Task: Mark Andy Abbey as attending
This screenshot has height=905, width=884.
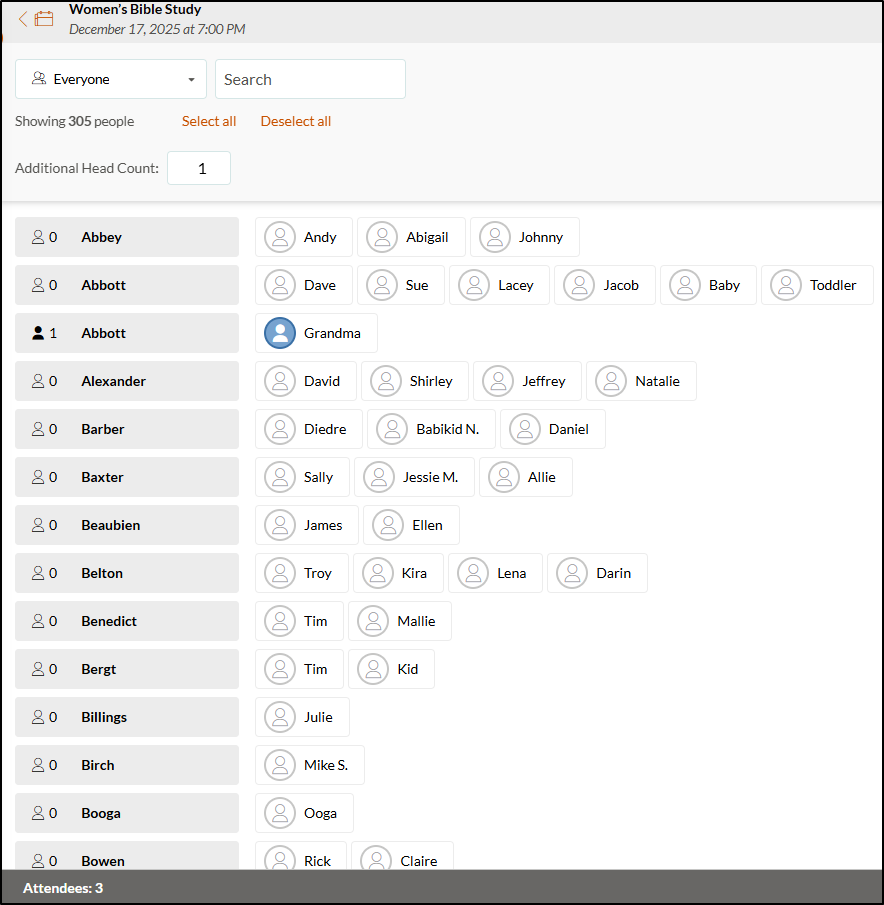Action: coord(304,237)
